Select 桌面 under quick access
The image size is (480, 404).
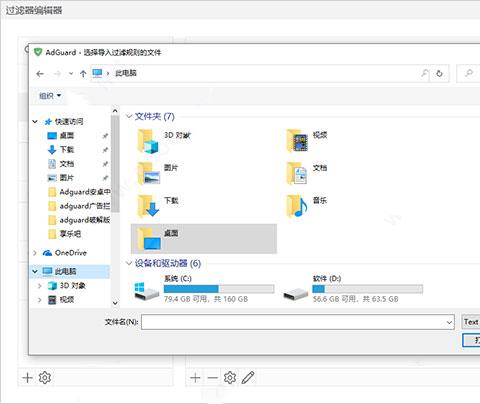coord(67,135)
